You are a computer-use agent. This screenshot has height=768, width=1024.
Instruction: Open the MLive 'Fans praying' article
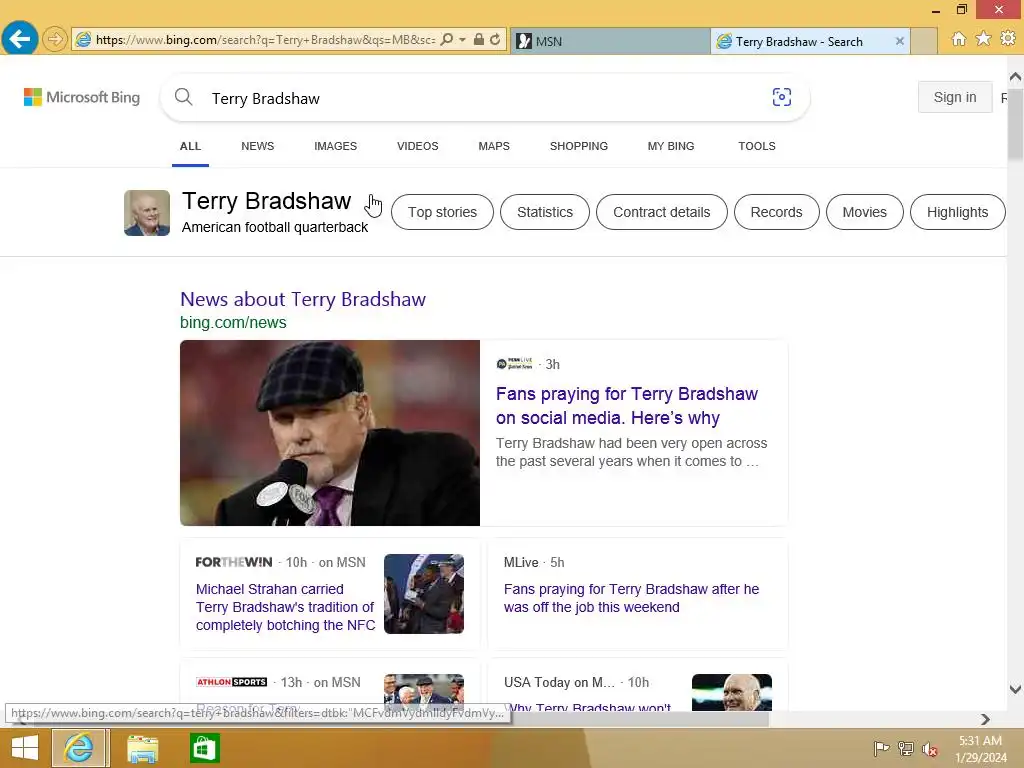(x=632, y=598)
